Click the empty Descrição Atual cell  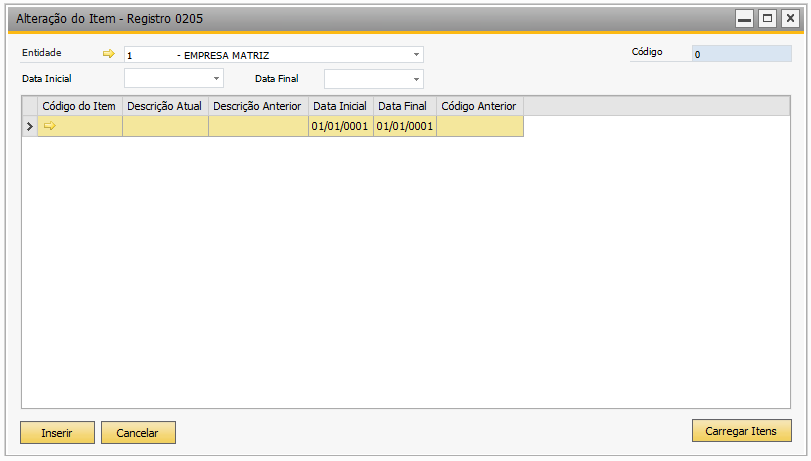click(x=165, y=126)
